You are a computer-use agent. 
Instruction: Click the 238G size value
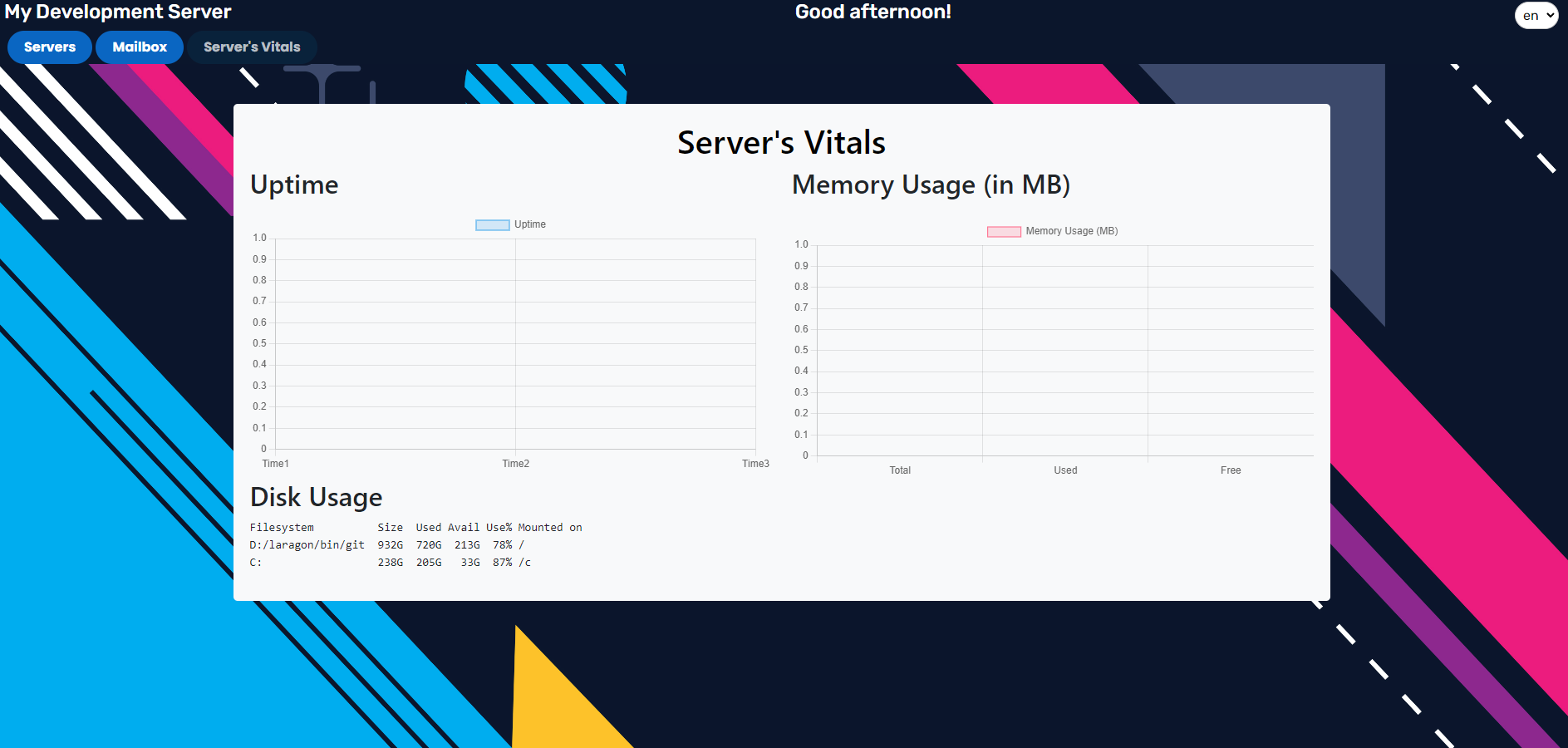click(x=391, y=563)
